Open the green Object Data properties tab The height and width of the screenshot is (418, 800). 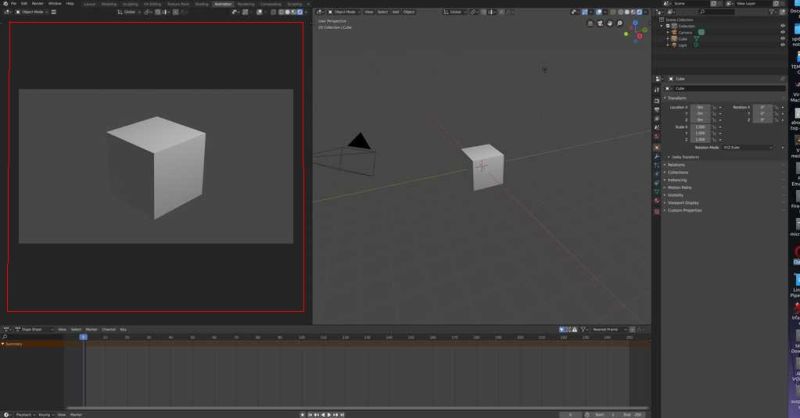tap(657, 192)
